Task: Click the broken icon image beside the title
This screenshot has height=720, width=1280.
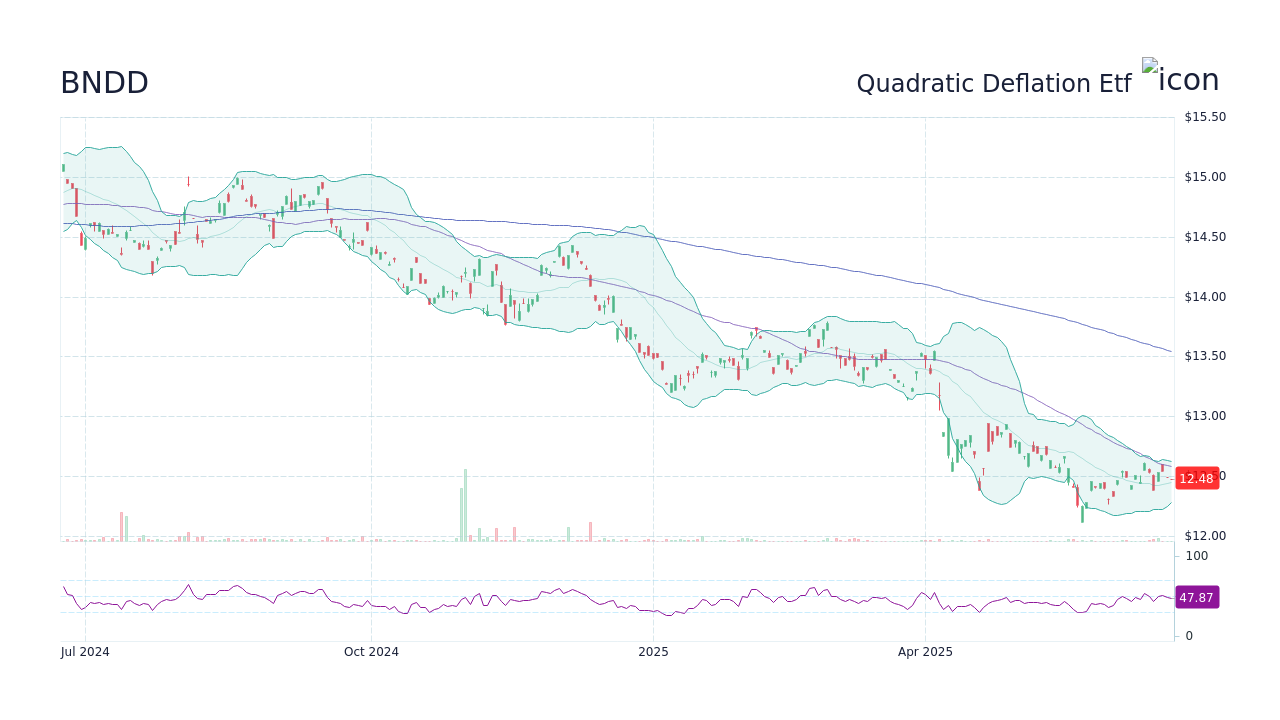Action: [x=1180, y=79]
